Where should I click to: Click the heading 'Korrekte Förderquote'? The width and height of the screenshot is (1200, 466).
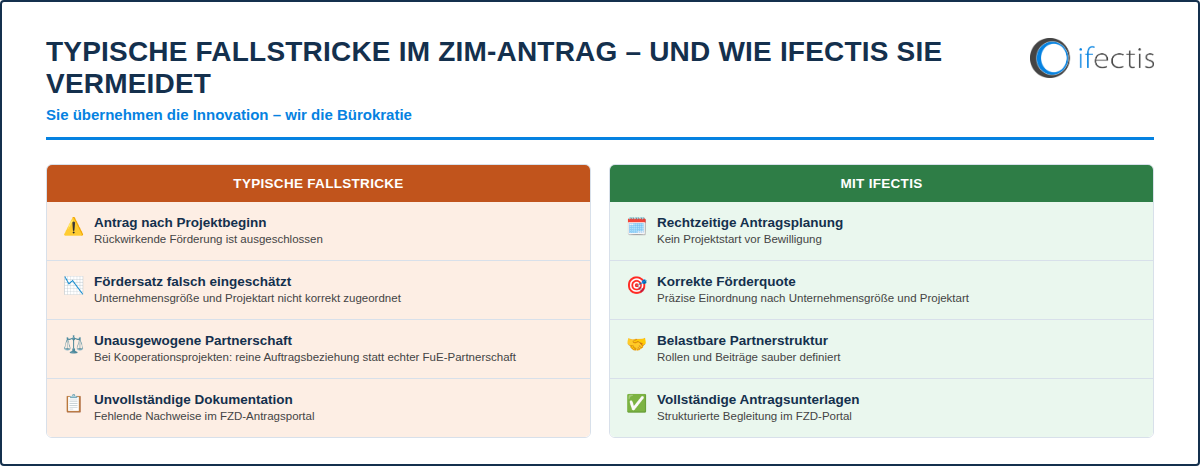click(x=726, y=281)
